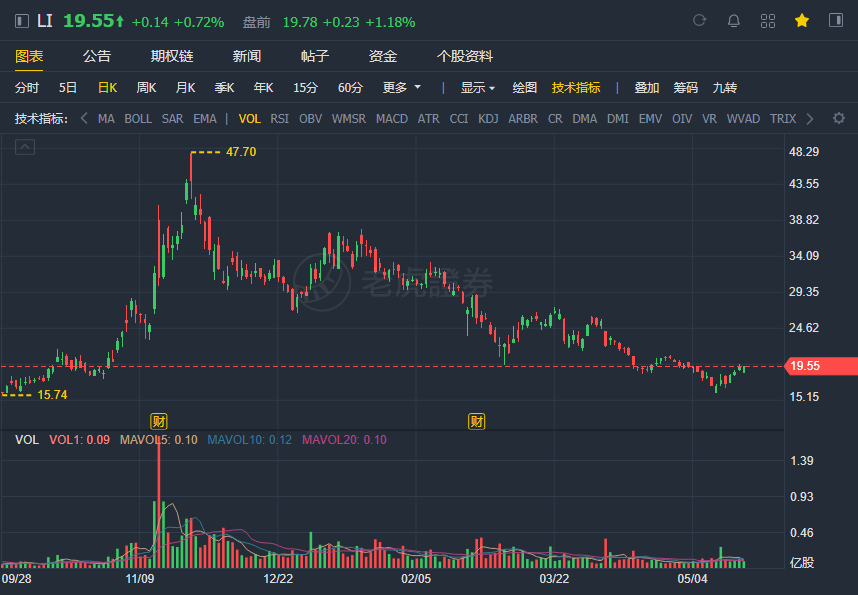858x595 pixels.
Task: Click the 绘图 drawing button
Action: coord(524,88)
